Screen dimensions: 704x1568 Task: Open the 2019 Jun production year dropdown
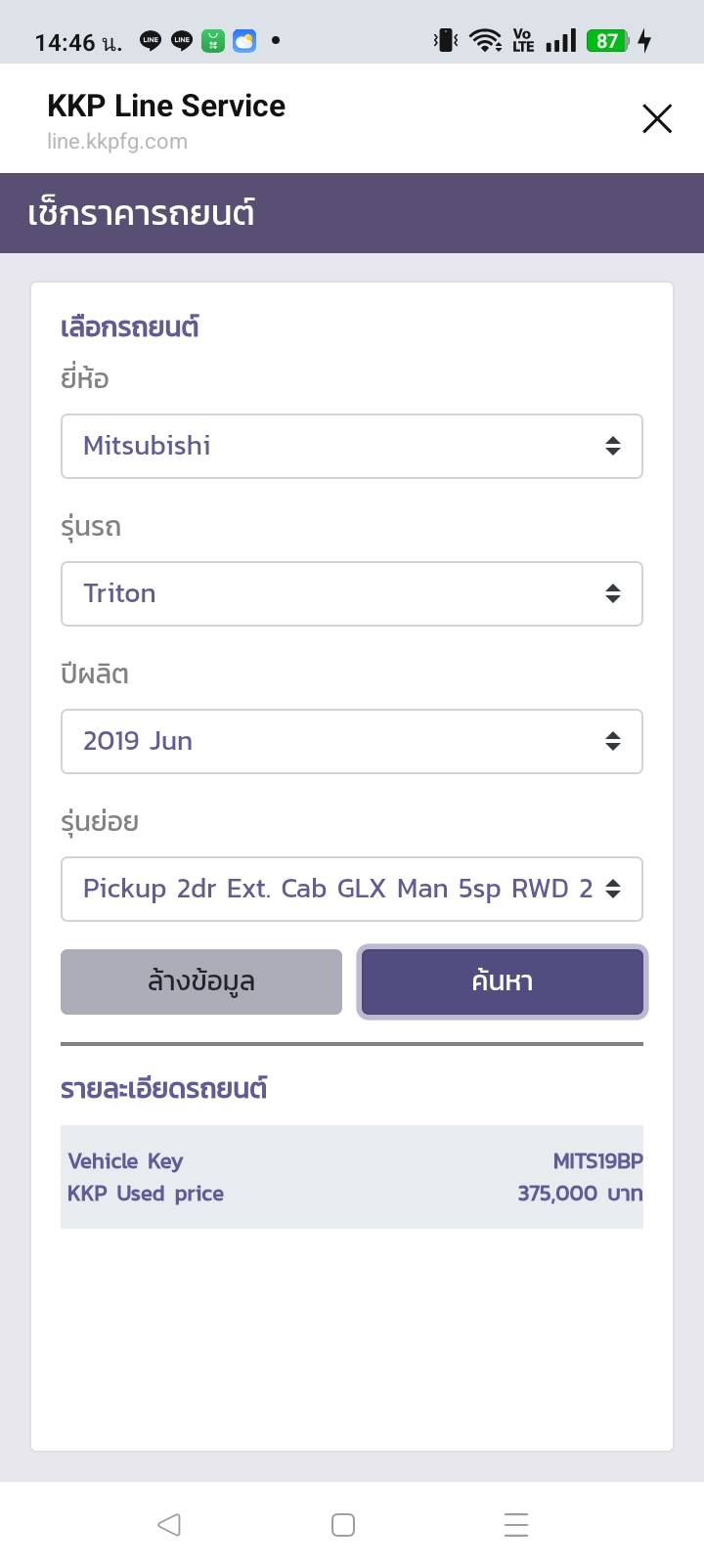point(351,742)
